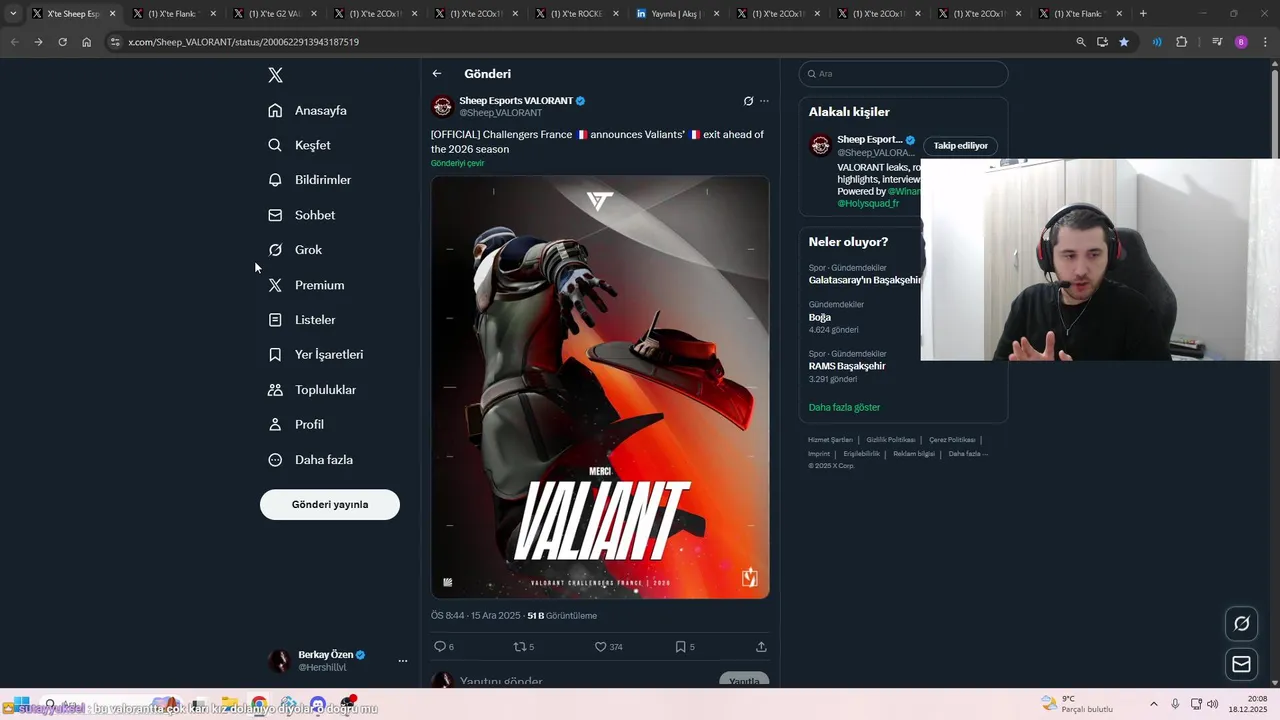Click the zoom magnifier icon in address bar
Screen dimensions: 1280x720
click(1080, 42)
